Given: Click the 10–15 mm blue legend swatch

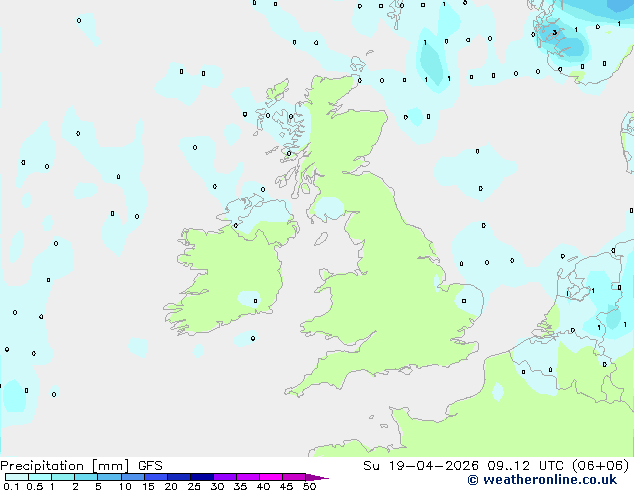Looking at the screenshot, I should click(133, 477).
